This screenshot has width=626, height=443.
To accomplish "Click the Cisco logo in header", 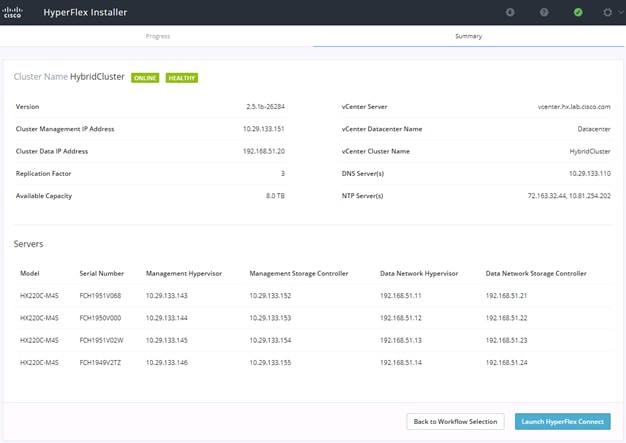I will (x=13, y=12).
